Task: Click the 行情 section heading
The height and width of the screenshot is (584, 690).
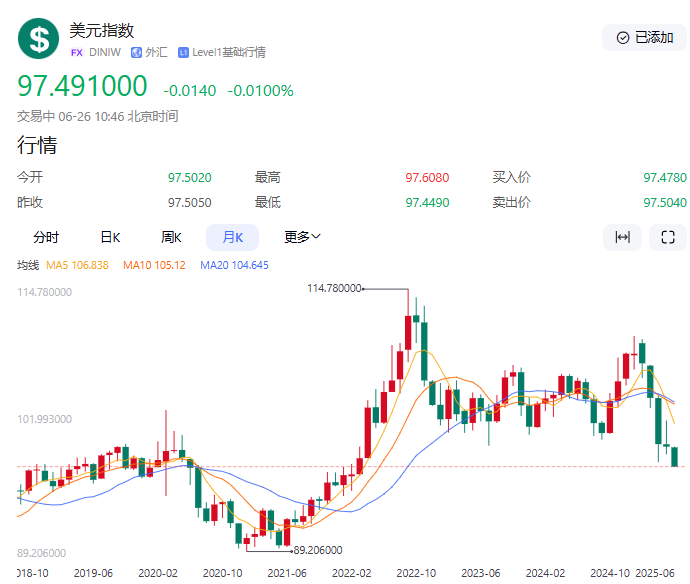Action: coord(37,145)
